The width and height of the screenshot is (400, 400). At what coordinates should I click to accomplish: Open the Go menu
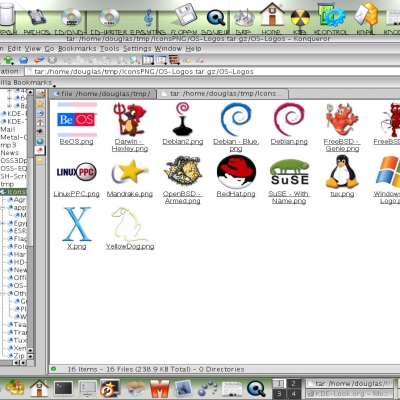tap(49, 49)
